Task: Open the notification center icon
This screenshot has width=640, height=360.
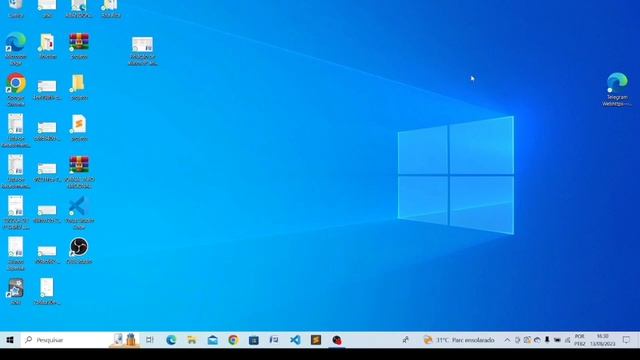Action: pyautogui.click(x=626, y=340)
